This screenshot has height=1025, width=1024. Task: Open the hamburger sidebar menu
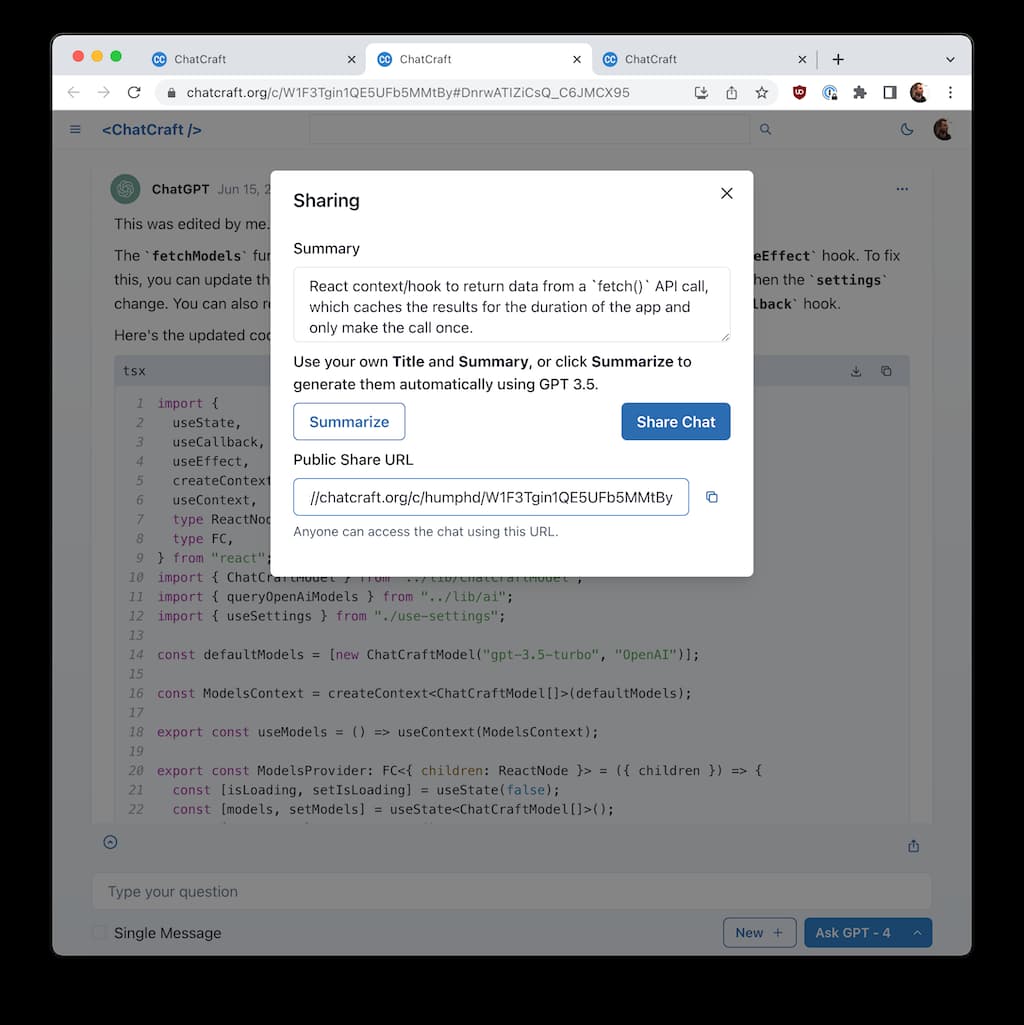click(75, 129)
